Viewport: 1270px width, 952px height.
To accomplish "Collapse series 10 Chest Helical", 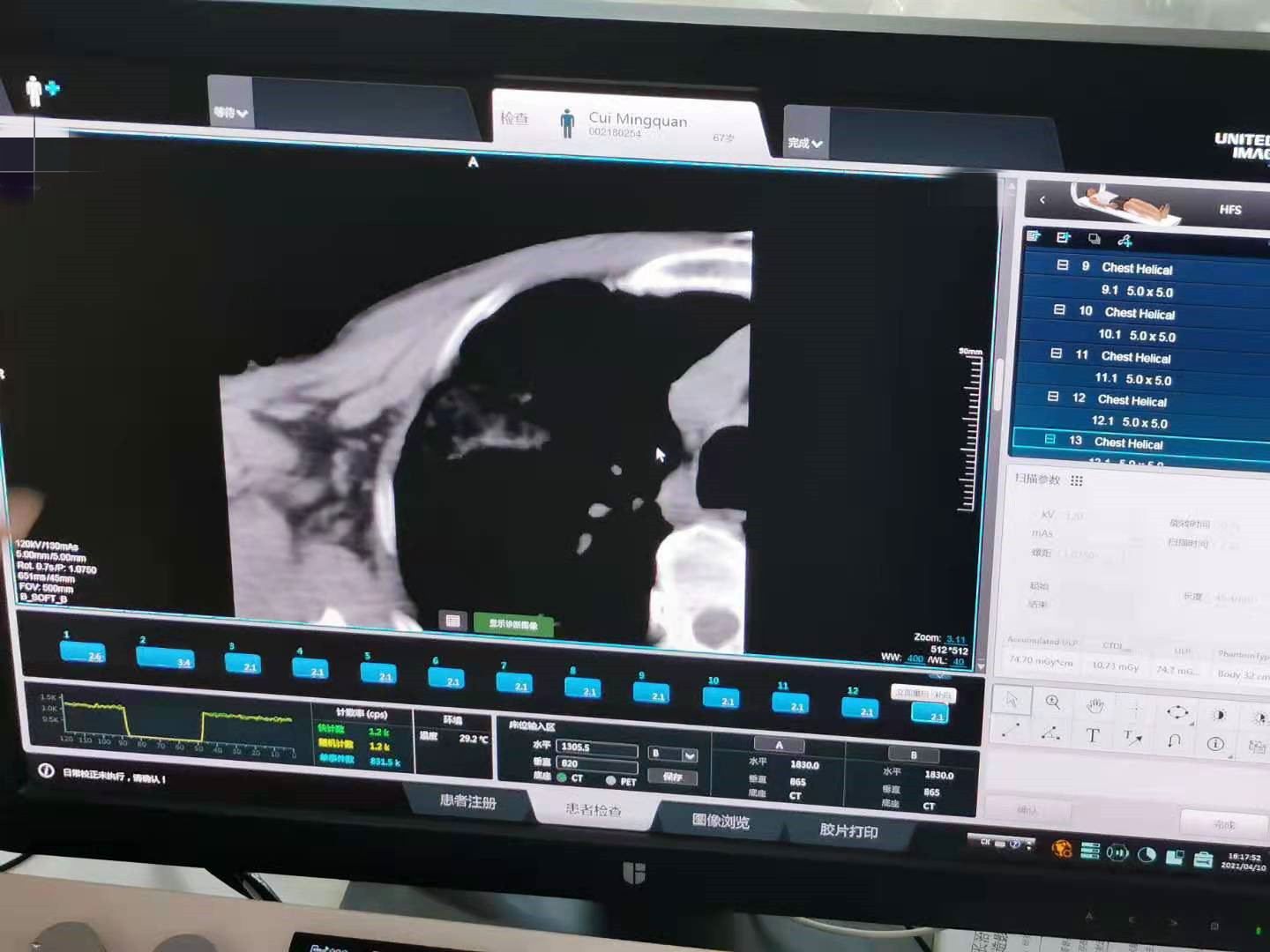I will point(1059,310).
